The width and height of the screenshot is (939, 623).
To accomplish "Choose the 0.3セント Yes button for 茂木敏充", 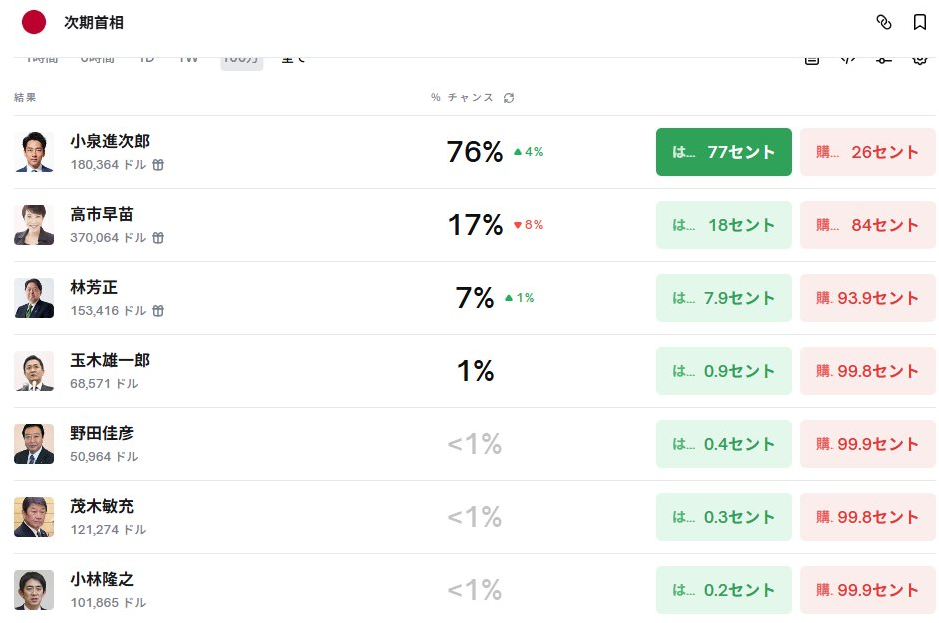I will click(x=723, y=517).
